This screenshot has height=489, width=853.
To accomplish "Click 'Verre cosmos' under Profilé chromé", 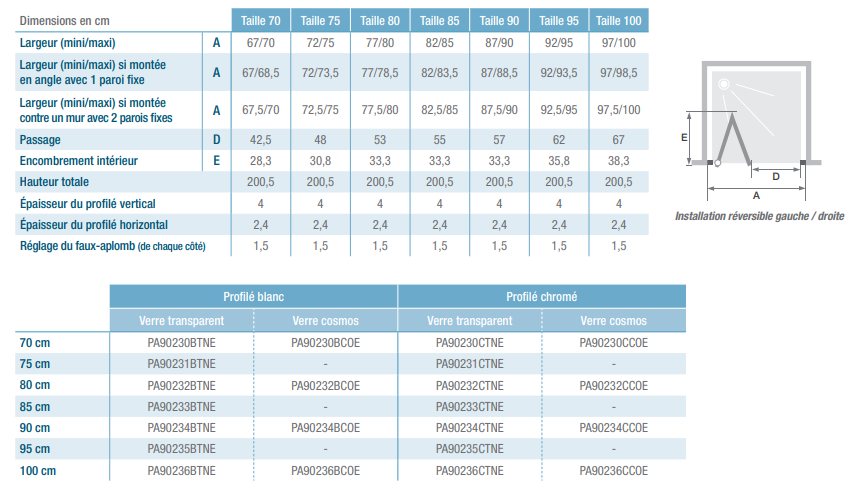I will 614,321.
